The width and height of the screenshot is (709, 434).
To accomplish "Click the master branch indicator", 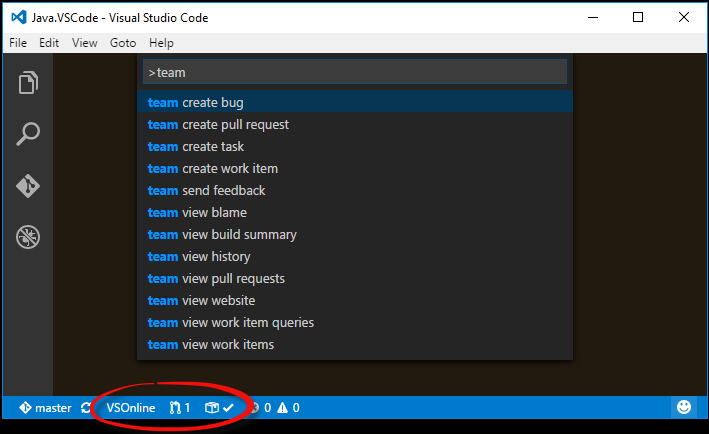I will 45,408.
